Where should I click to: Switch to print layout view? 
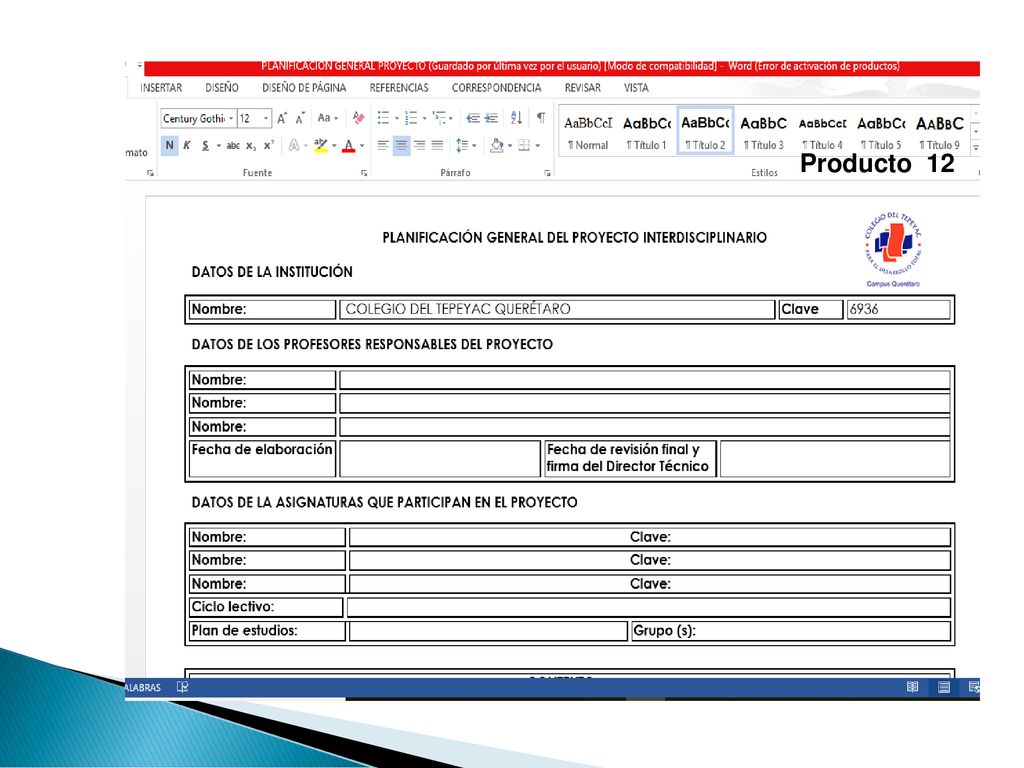click(944, 687)
